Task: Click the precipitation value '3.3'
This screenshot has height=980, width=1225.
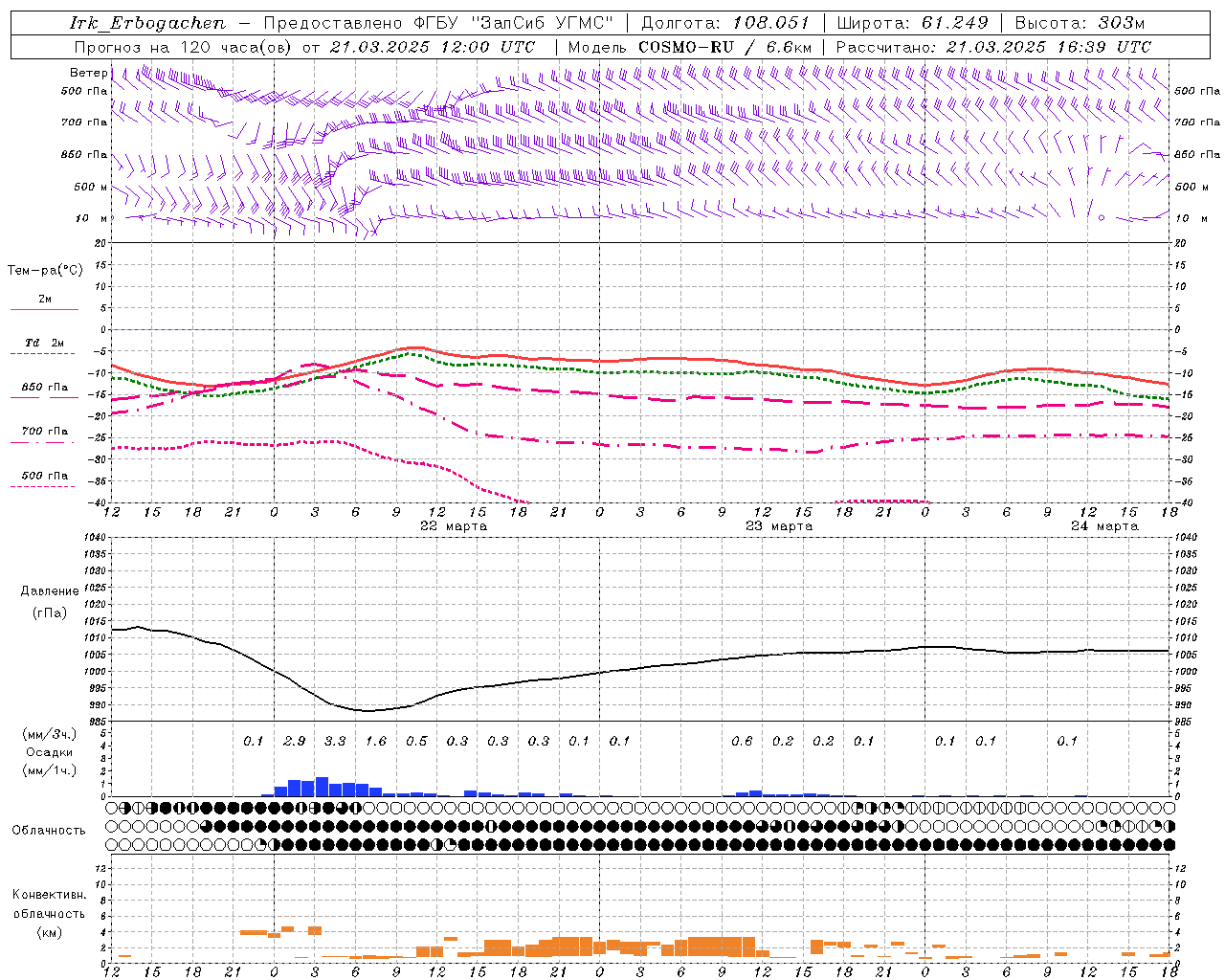Action: pos(335,742)
